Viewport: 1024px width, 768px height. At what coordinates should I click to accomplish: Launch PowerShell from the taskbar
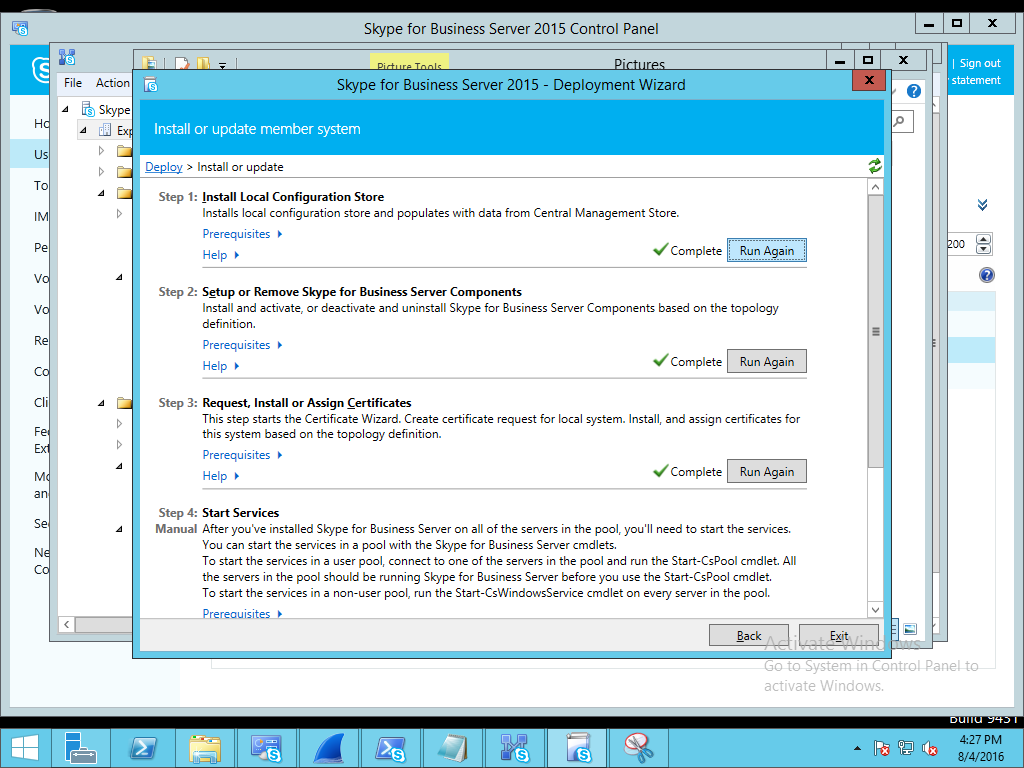pos(143,747)
